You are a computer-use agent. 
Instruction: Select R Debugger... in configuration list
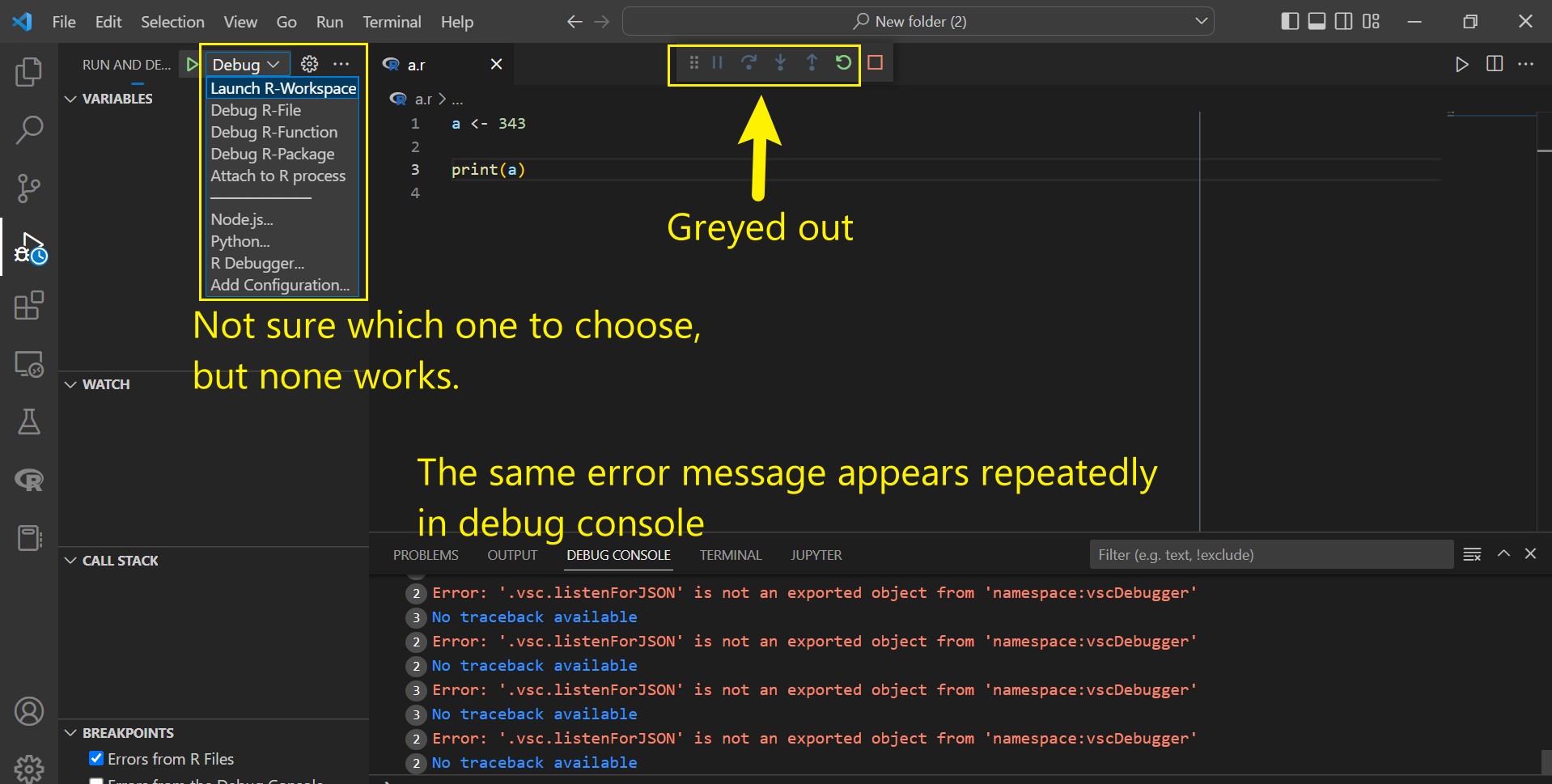pos(283,263)
